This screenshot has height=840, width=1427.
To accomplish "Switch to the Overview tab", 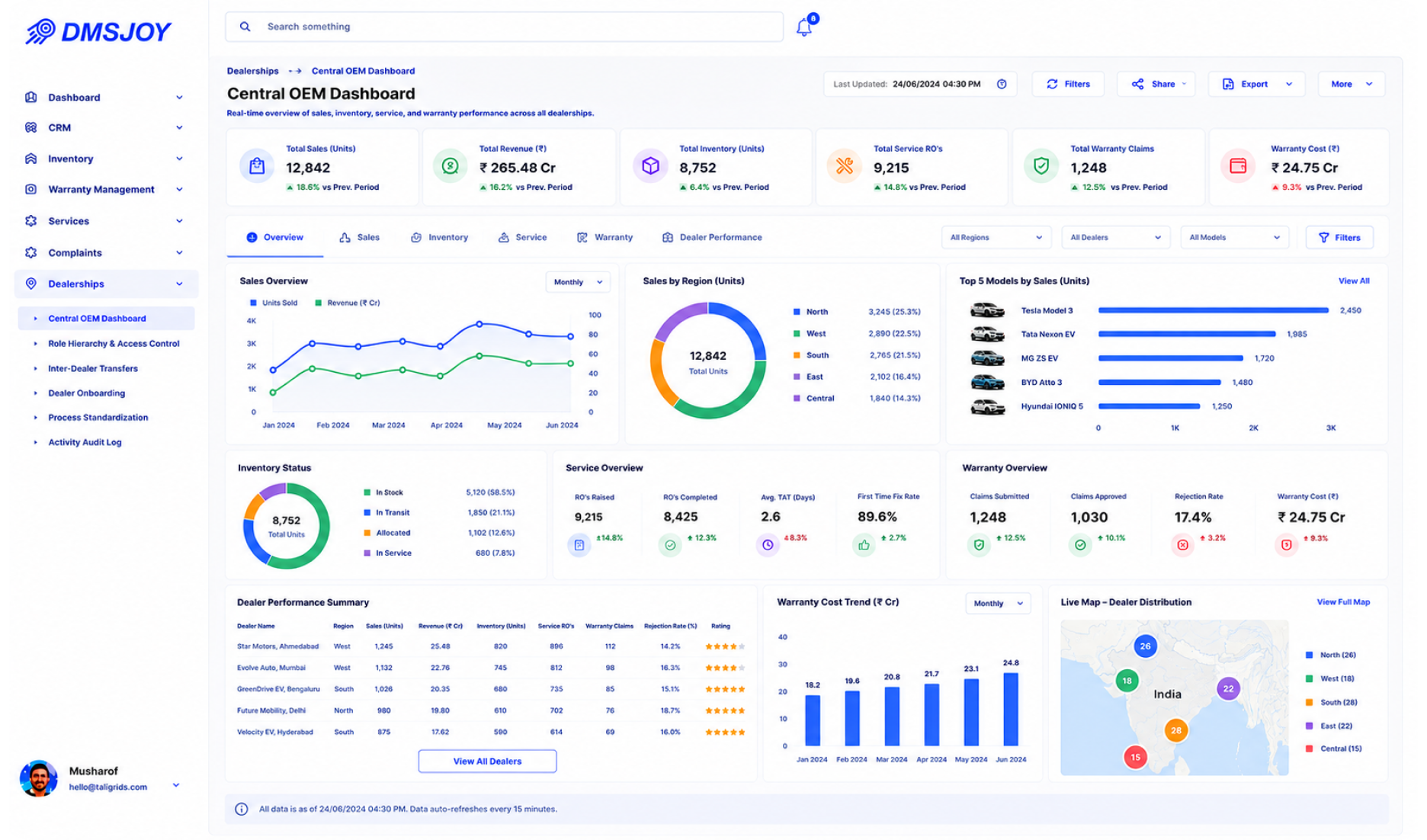I will [x=275, y=237].
